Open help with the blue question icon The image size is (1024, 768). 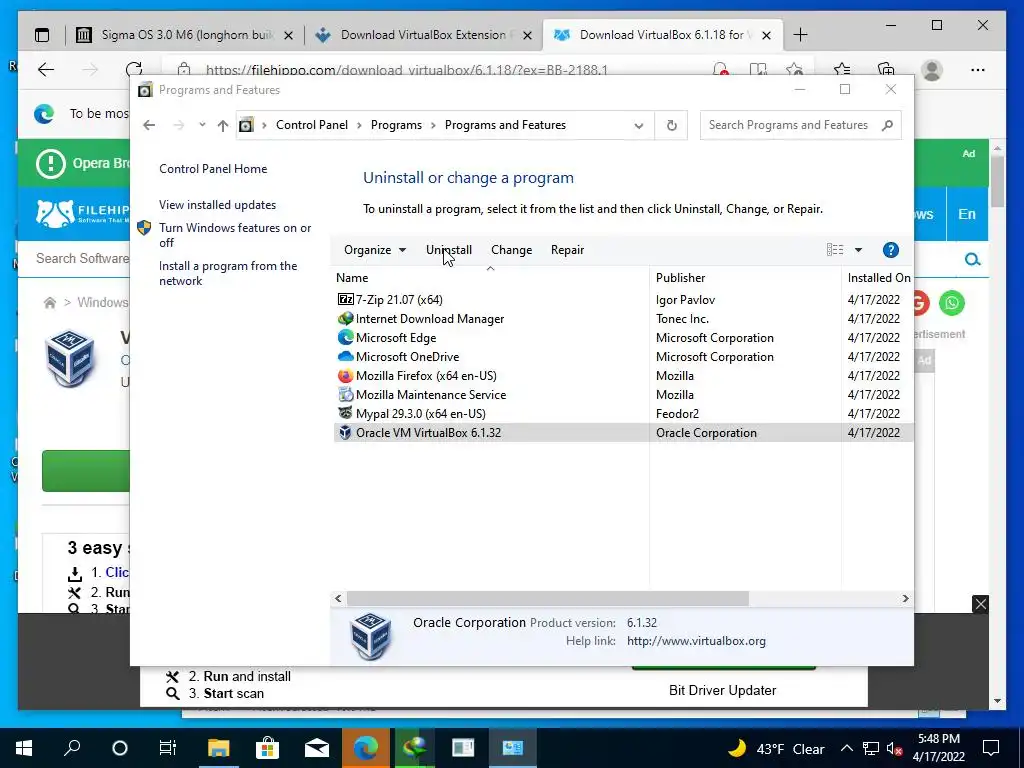[x=890, y=249]
